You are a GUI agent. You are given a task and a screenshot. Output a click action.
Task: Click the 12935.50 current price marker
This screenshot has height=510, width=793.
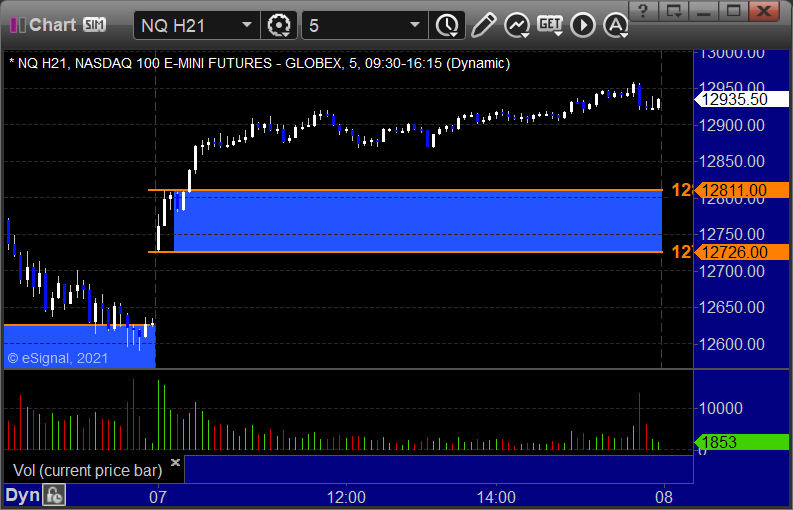(x=742, y=99)
